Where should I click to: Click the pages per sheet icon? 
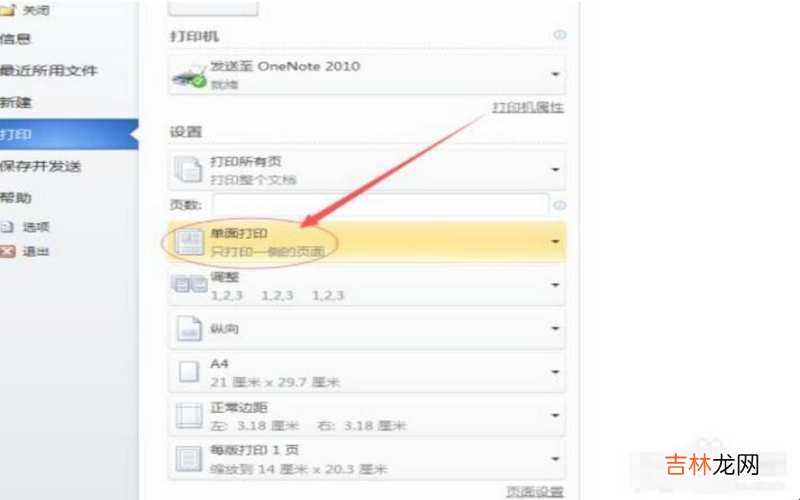pos(189,459)
